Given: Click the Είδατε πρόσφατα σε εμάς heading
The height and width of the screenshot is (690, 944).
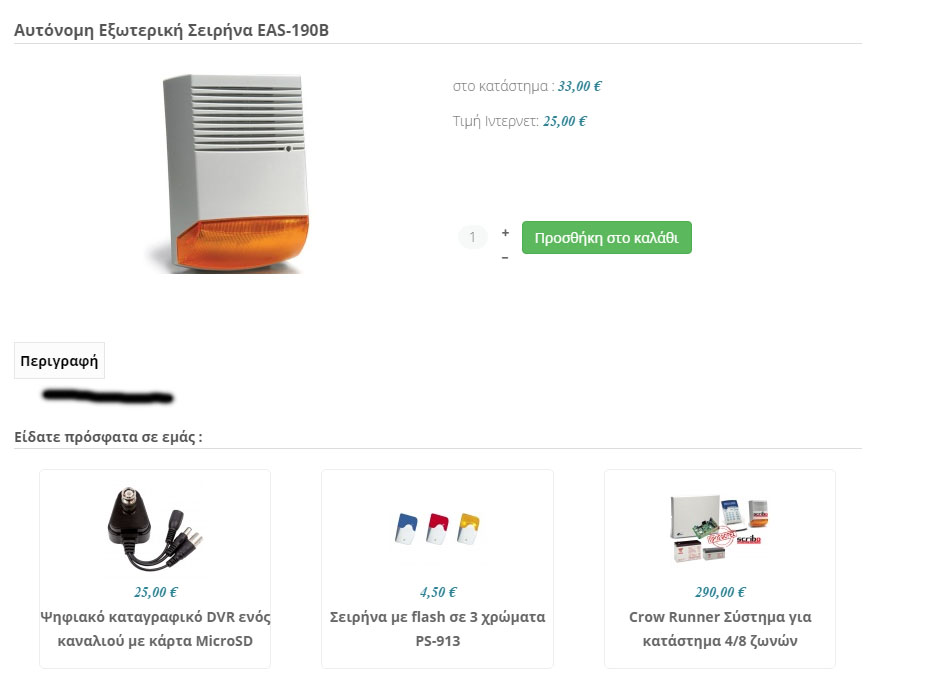Looking at the screenshot, I should [x=108, y=437].
